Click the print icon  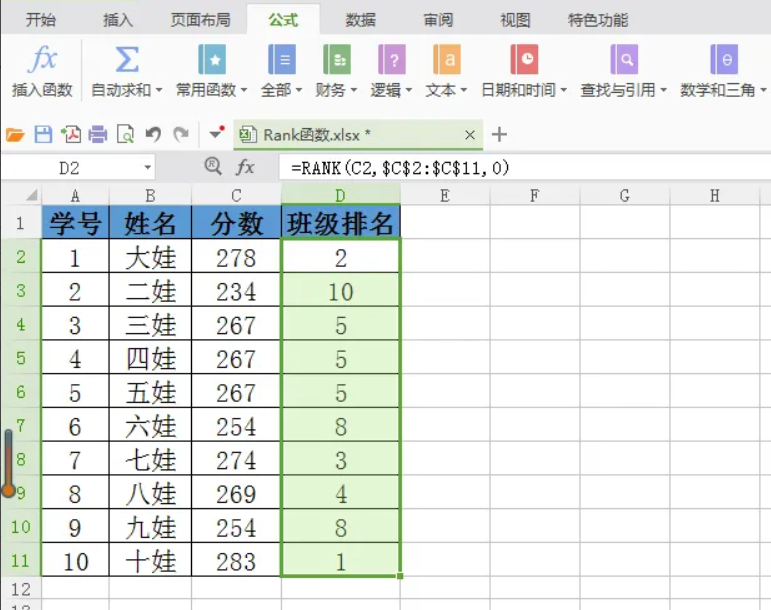98,134
